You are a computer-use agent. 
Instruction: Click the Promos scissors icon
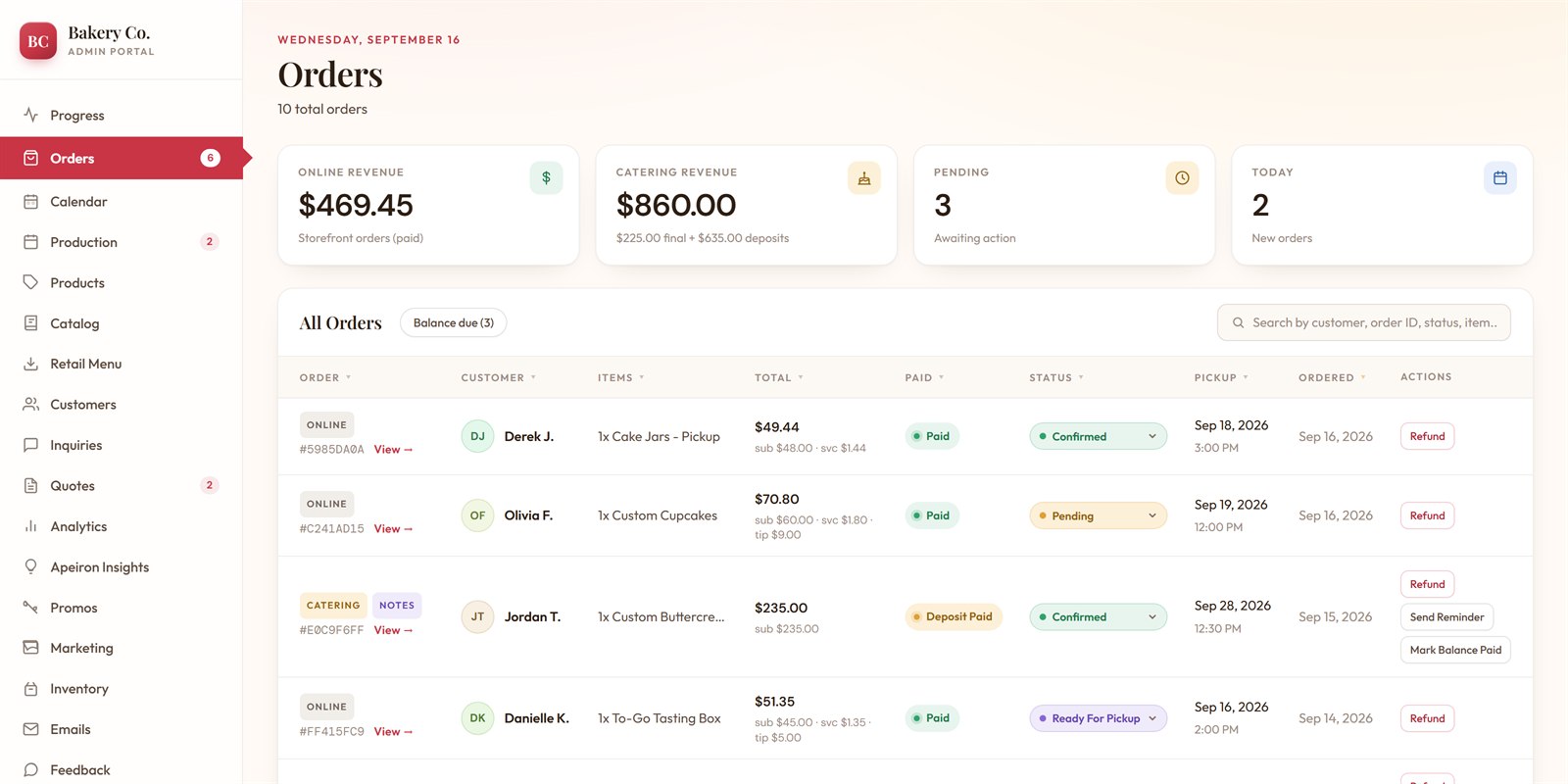click(31, 608)
